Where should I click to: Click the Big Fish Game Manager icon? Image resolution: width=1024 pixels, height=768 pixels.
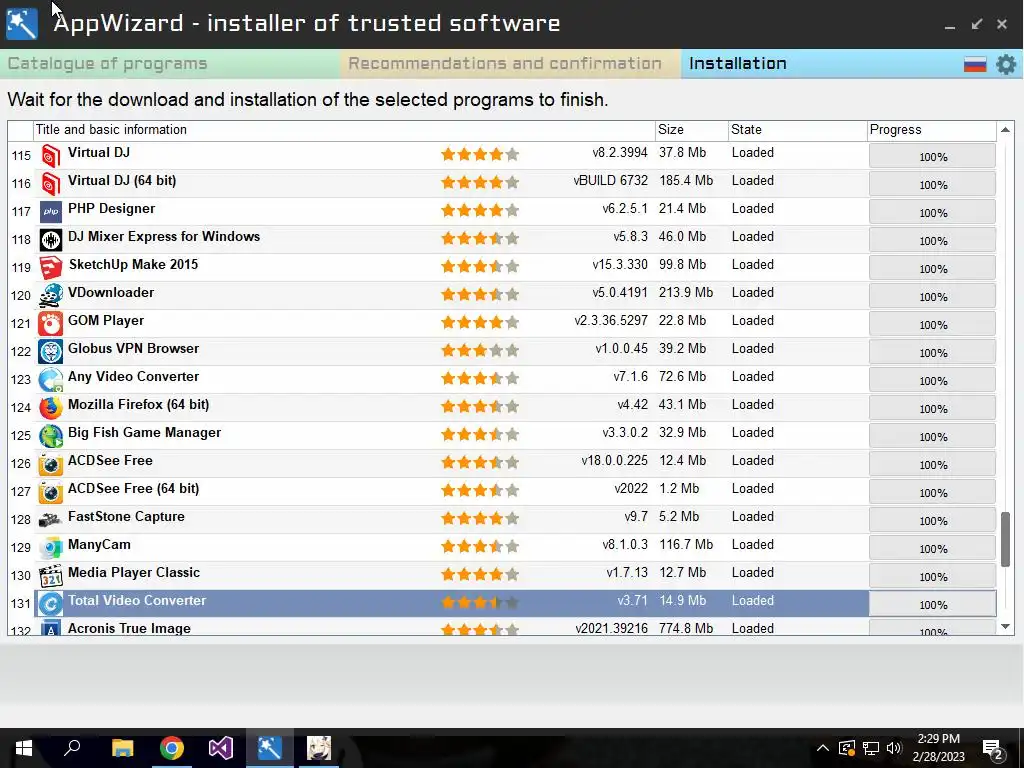point(50,436)
